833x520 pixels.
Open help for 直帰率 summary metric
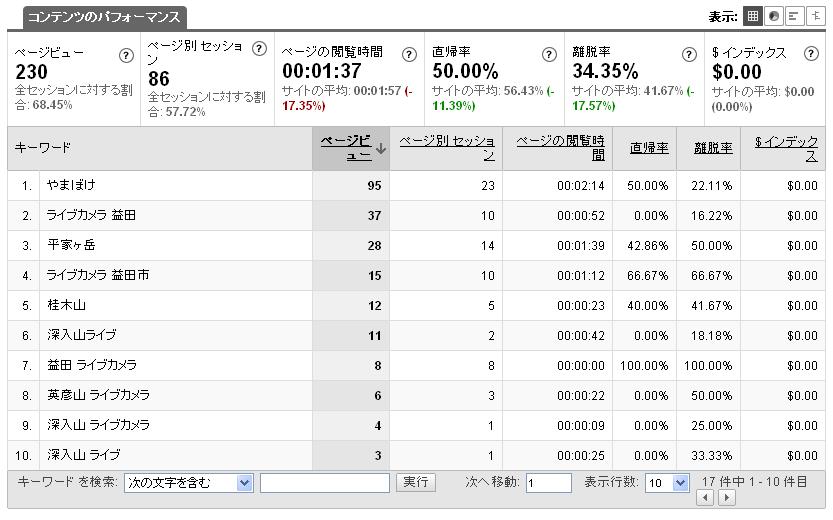(x=549, y=55)
